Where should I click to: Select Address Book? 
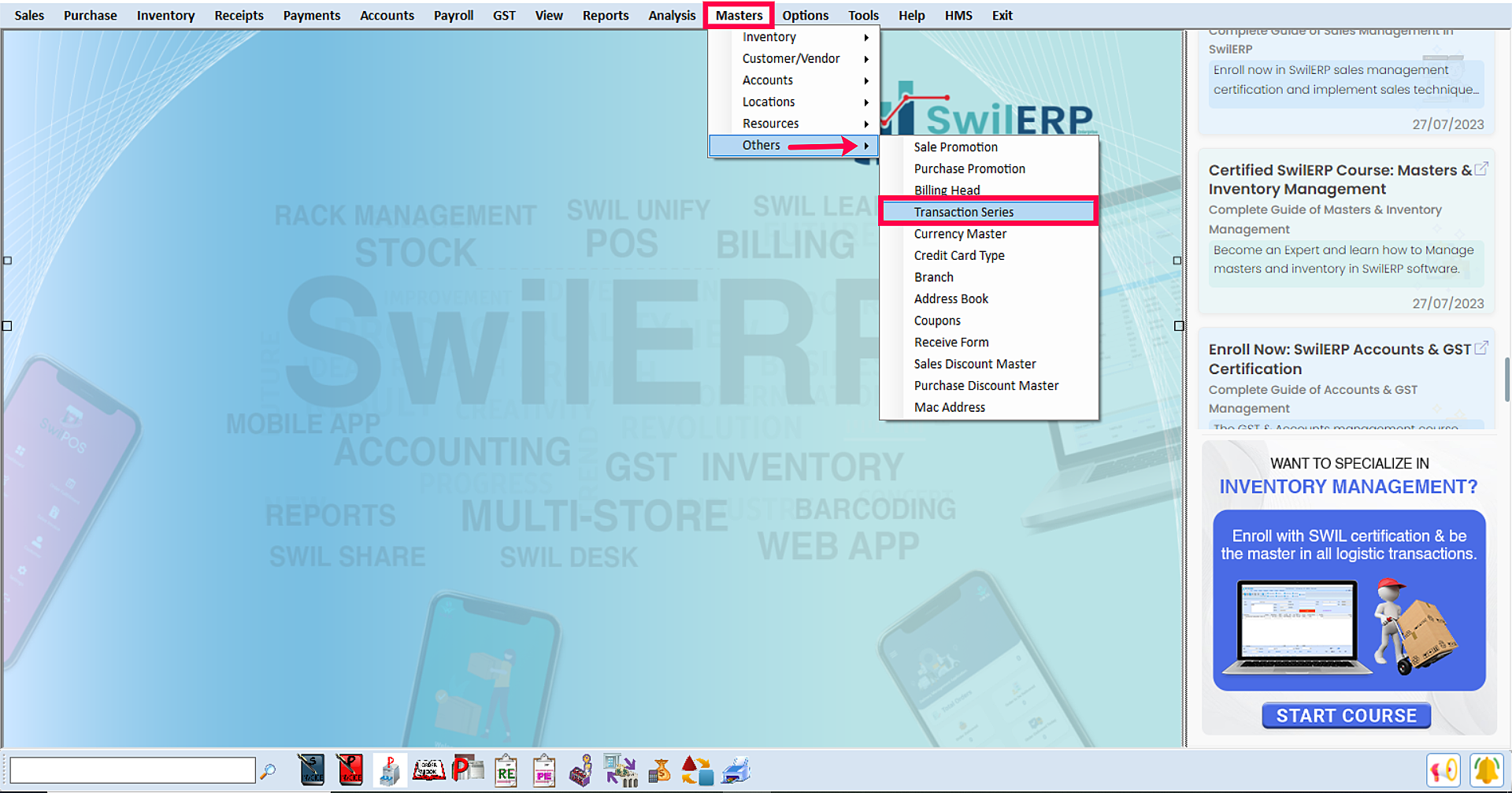point(989,298)
